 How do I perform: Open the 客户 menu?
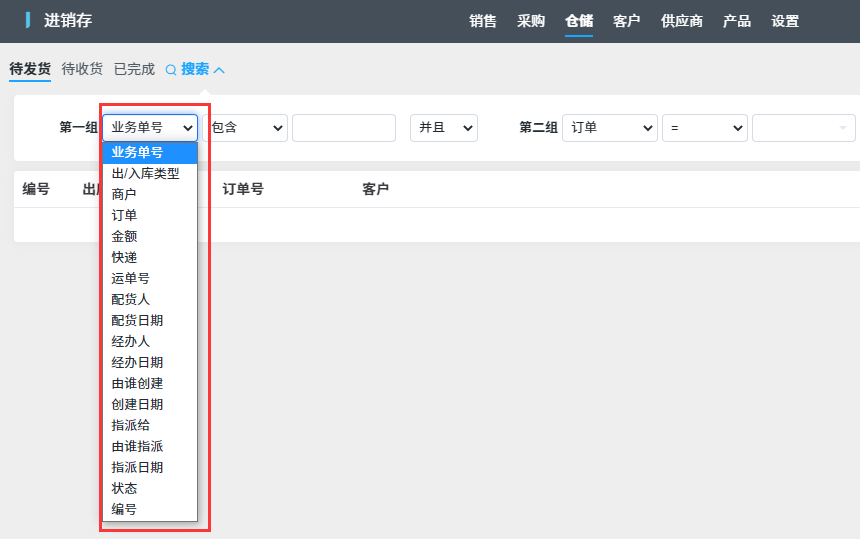click(x=627, y=21)
